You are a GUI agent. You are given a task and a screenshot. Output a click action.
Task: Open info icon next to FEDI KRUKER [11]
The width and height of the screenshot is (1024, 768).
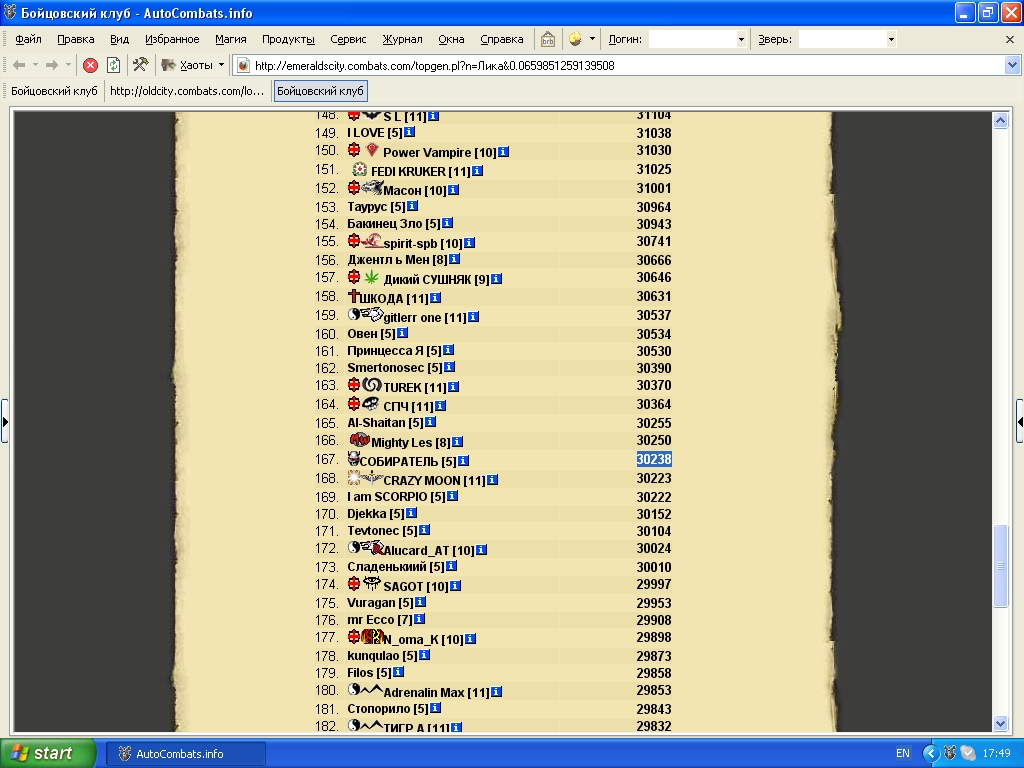477,170
